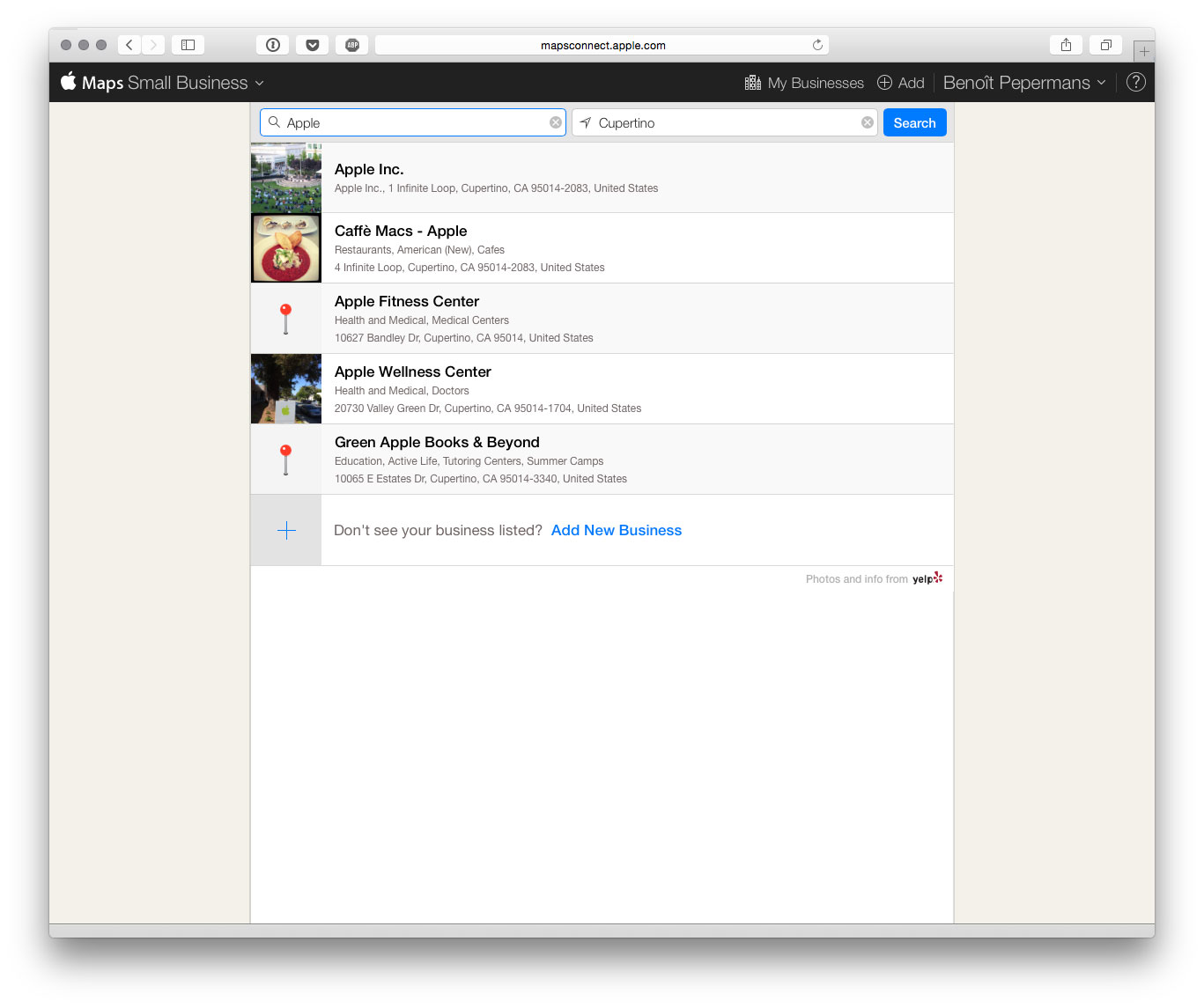
Task: Show all tabs overview
Action: [x=1106, y=45]
